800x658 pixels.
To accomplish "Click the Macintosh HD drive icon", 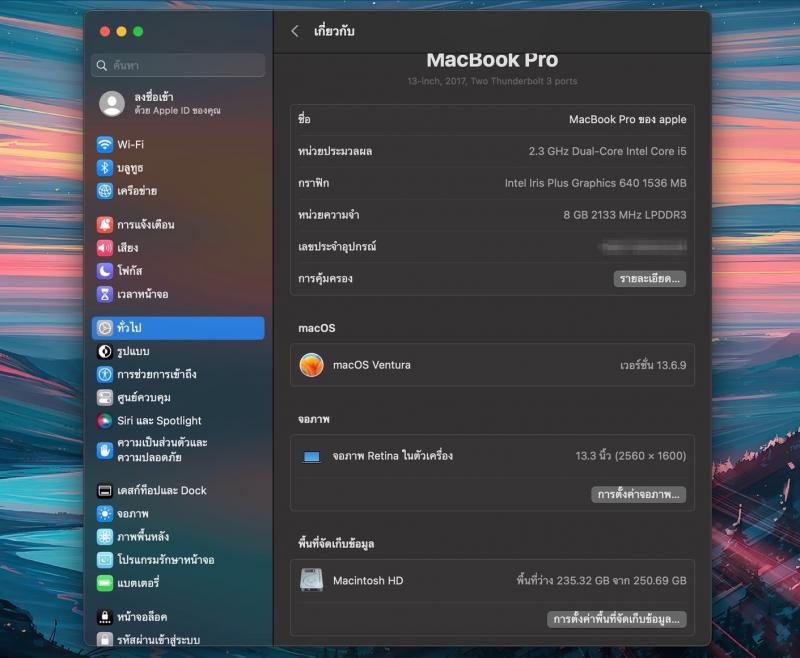I will click(311, 580).
